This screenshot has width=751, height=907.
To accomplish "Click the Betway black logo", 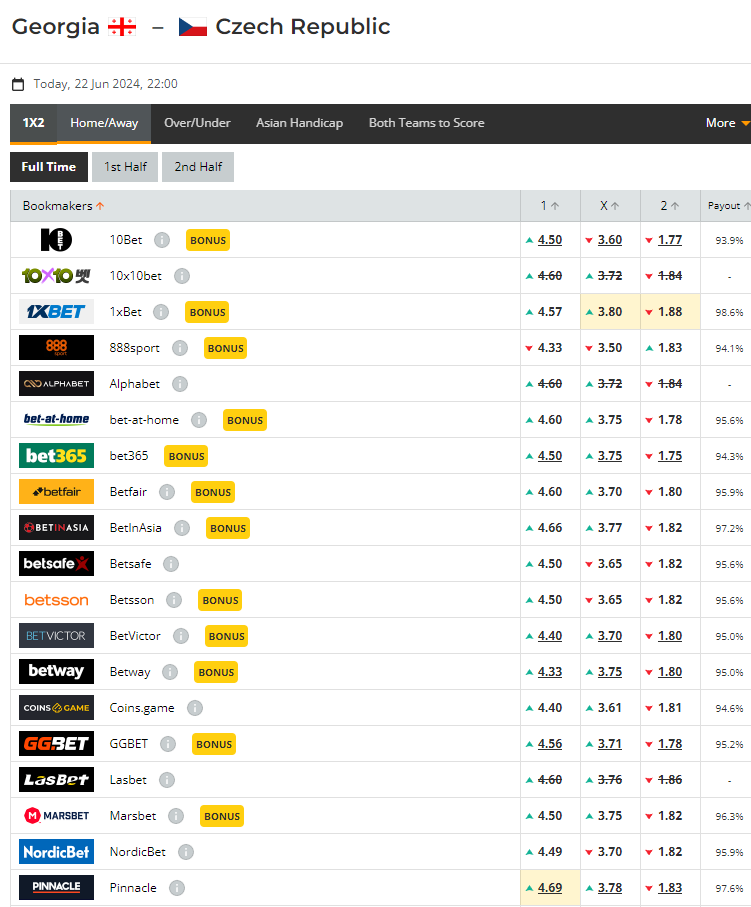I will 56,672.
